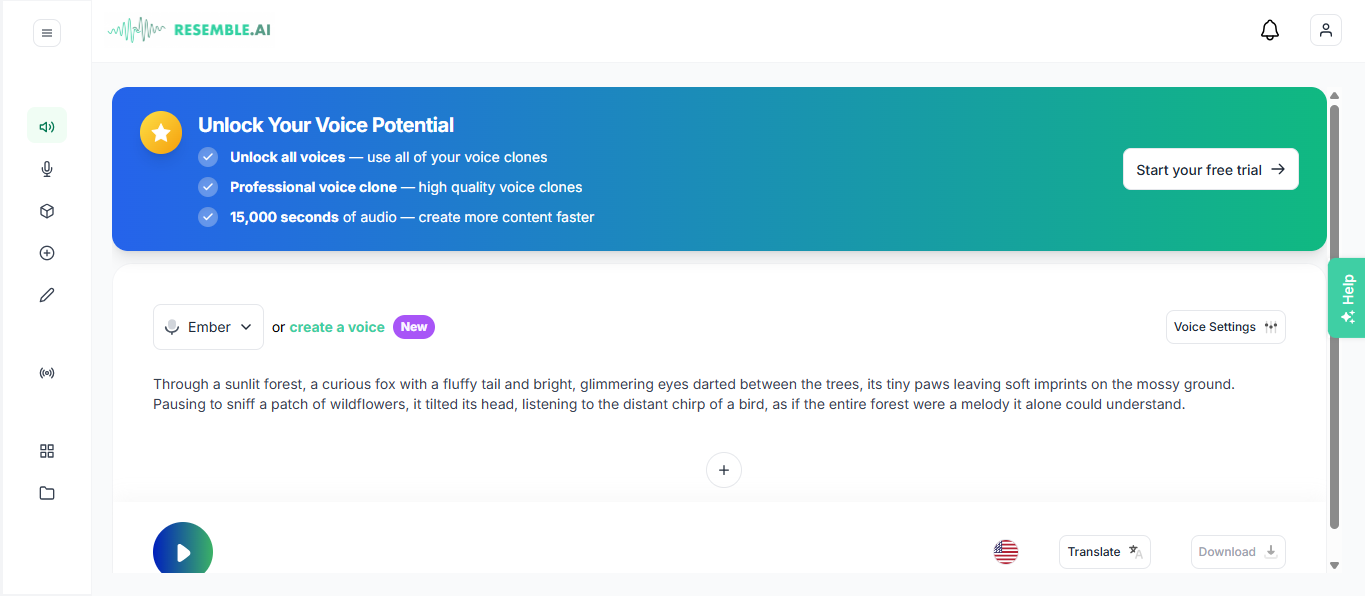Toggle the hamburger sidebar menu
The image size is (1365, 596).
(47, 33)
